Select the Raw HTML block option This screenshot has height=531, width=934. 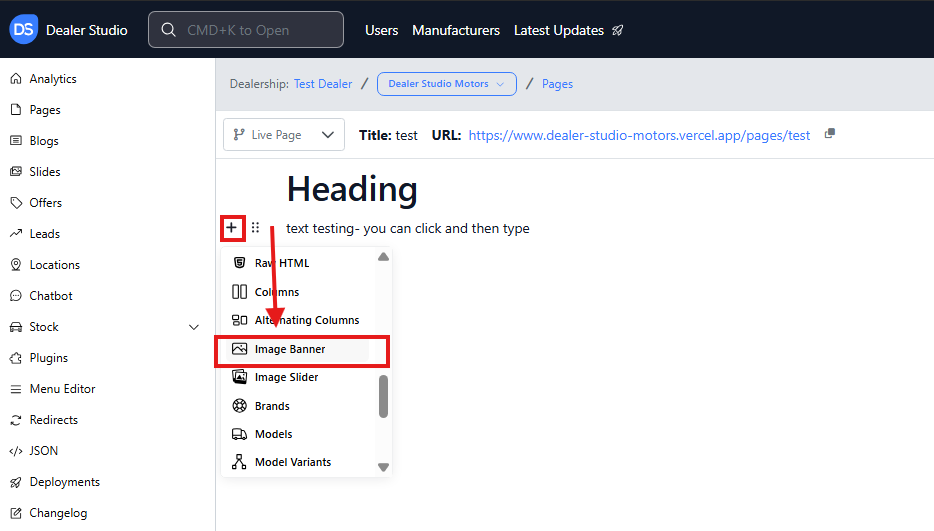click(x=281, y=263)
